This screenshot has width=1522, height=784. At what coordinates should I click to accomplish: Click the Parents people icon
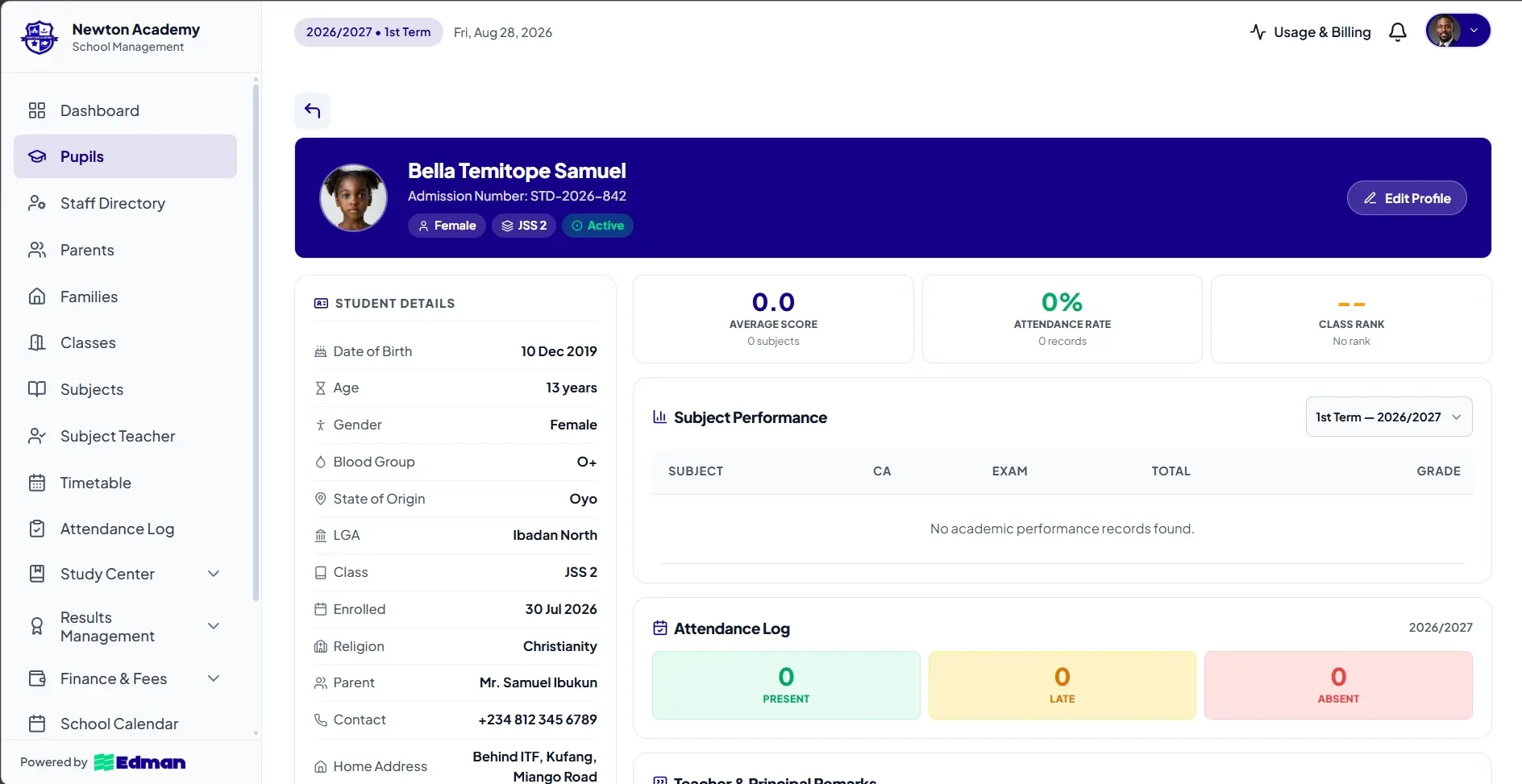pyautogui.click(x=37, y=250)
